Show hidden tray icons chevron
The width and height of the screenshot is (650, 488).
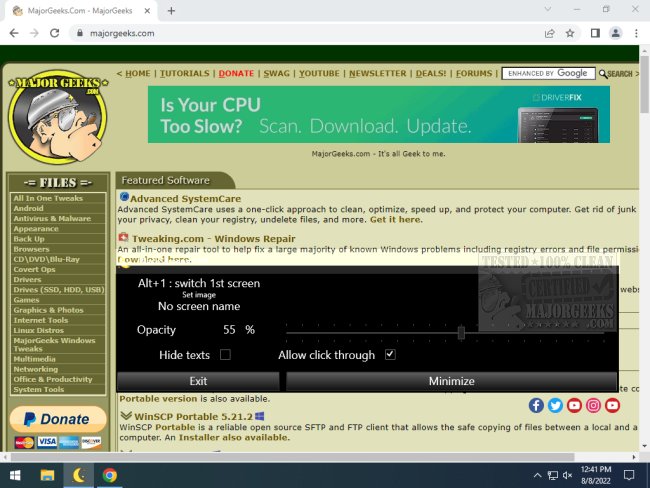click(537, 475)
